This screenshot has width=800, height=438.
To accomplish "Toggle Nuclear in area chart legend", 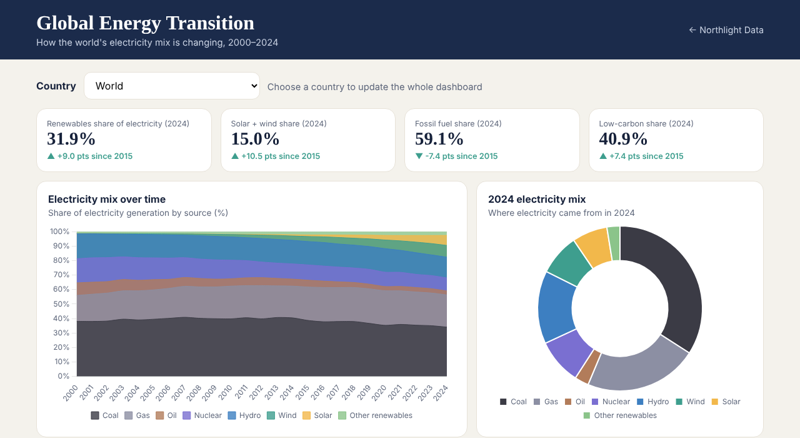I will (202, 416).
